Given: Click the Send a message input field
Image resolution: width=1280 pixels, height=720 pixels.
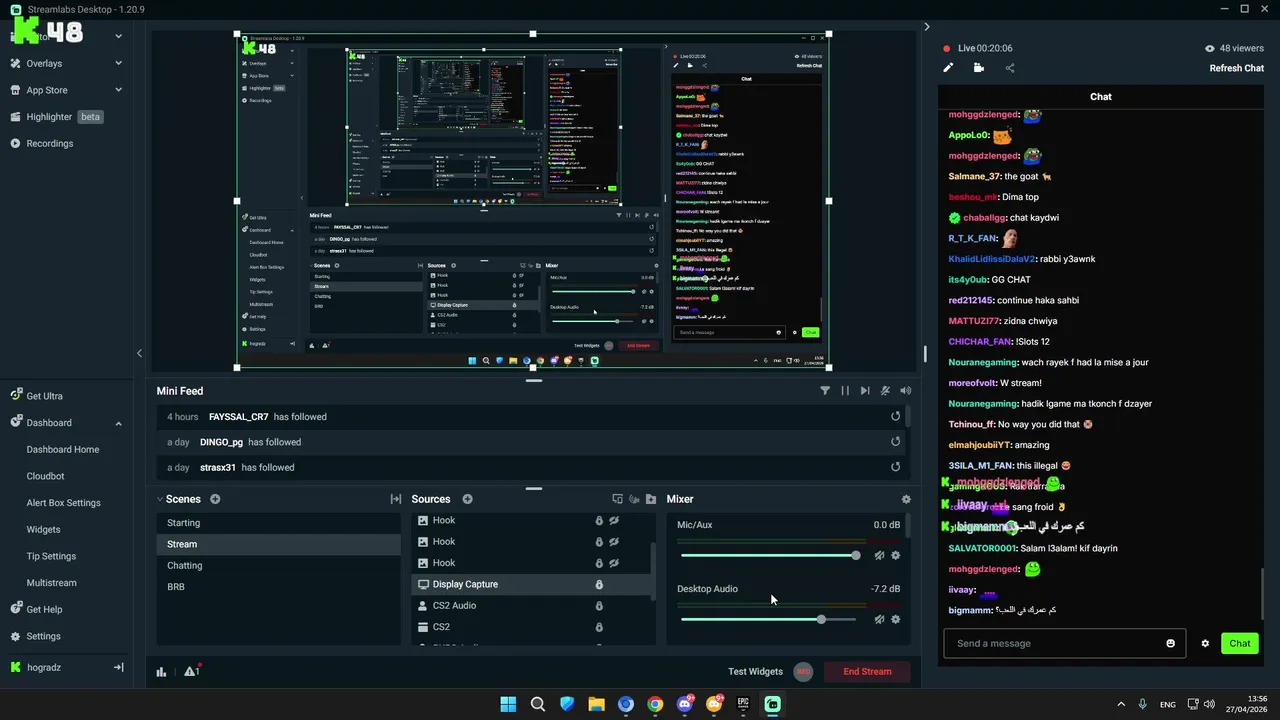Looking at the screenshot, I should (x=1064, y=643).
